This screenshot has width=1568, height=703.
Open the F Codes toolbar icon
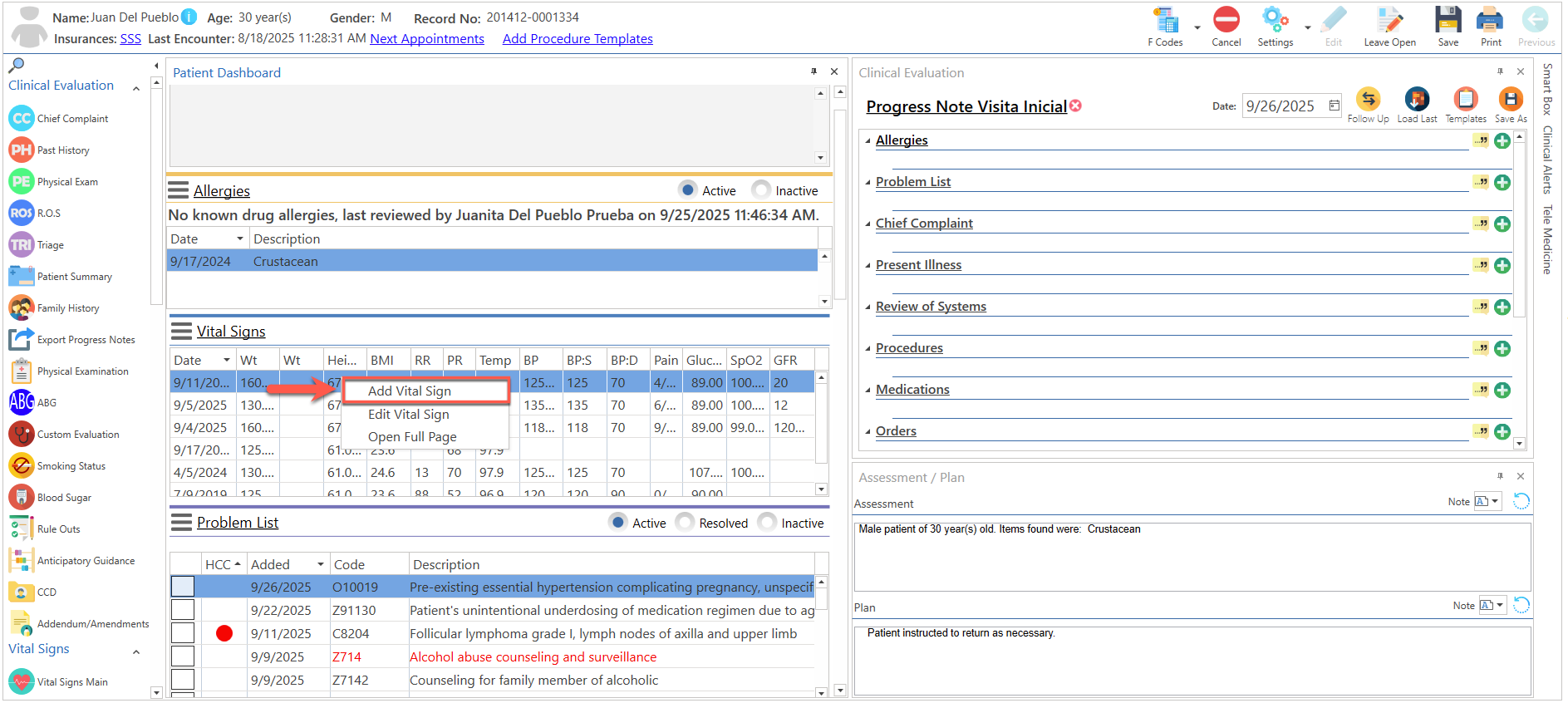(1167, 20)
